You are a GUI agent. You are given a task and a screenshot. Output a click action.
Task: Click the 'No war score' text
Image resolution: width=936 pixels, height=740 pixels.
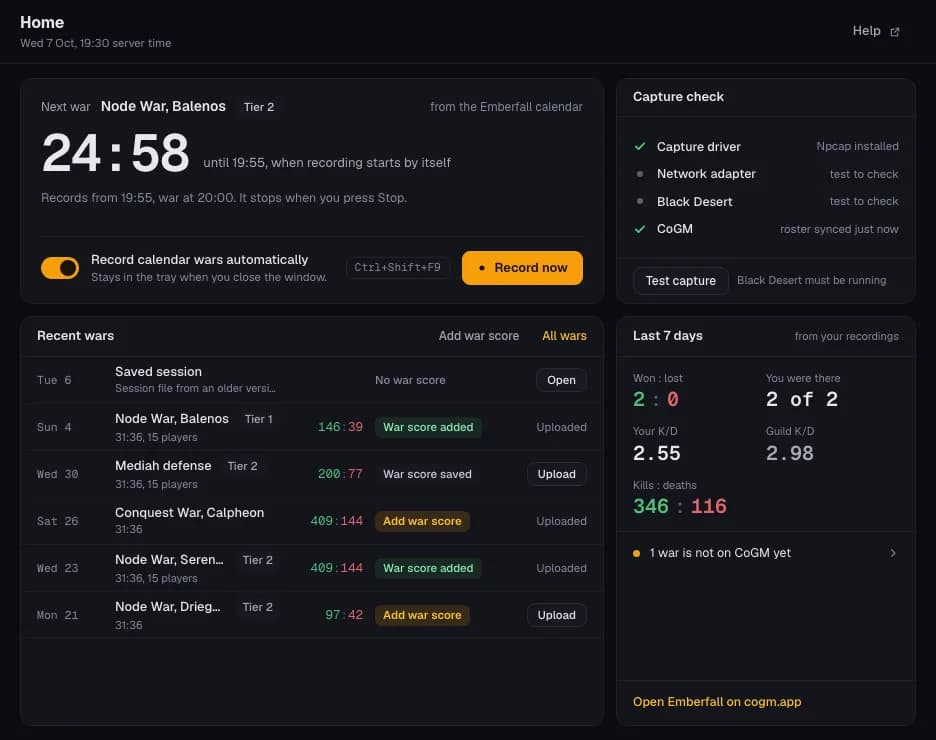coord(410,380)
